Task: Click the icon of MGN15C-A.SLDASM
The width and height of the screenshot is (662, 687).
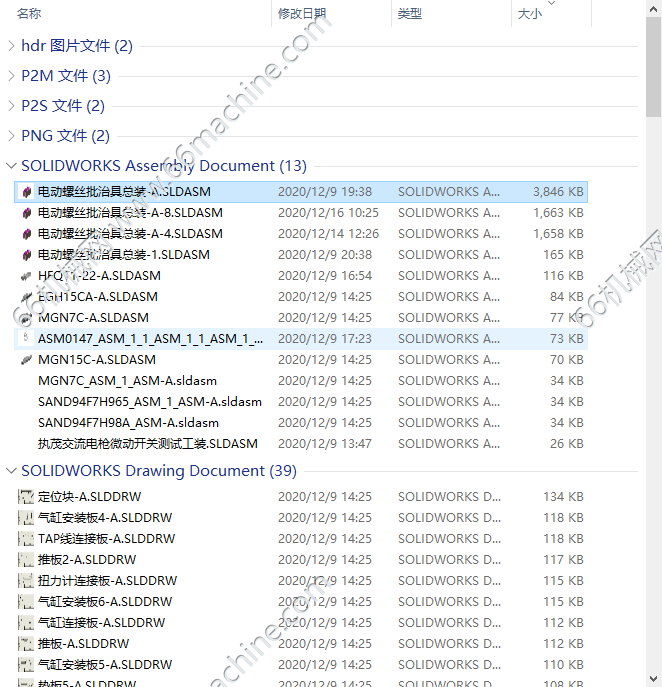Action: (x=26, y=360)
